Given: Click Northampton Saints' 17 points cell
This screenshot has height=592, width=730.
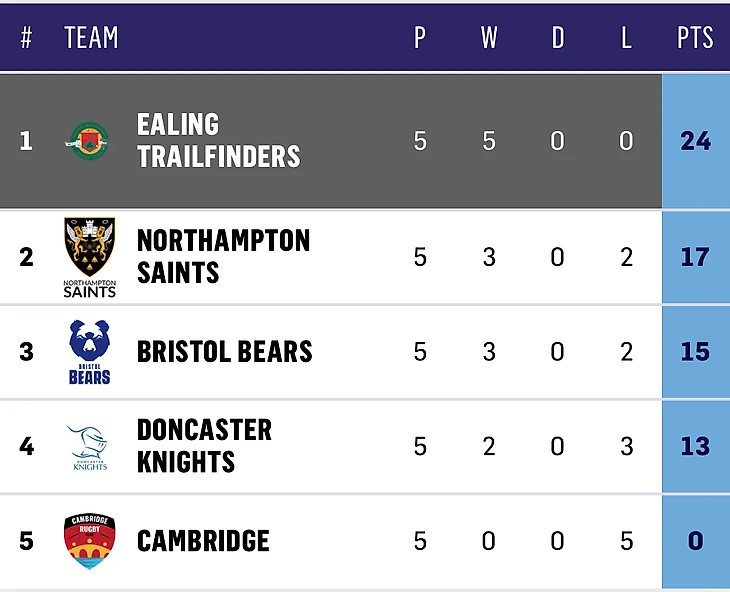Looking at the screenshot, I should [695, 257].
